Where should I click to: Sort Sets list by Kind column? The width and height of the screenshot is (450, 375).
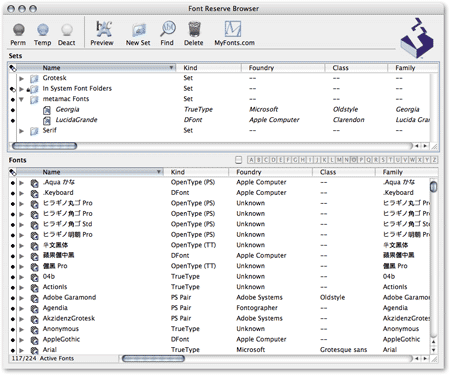point(209,68)
